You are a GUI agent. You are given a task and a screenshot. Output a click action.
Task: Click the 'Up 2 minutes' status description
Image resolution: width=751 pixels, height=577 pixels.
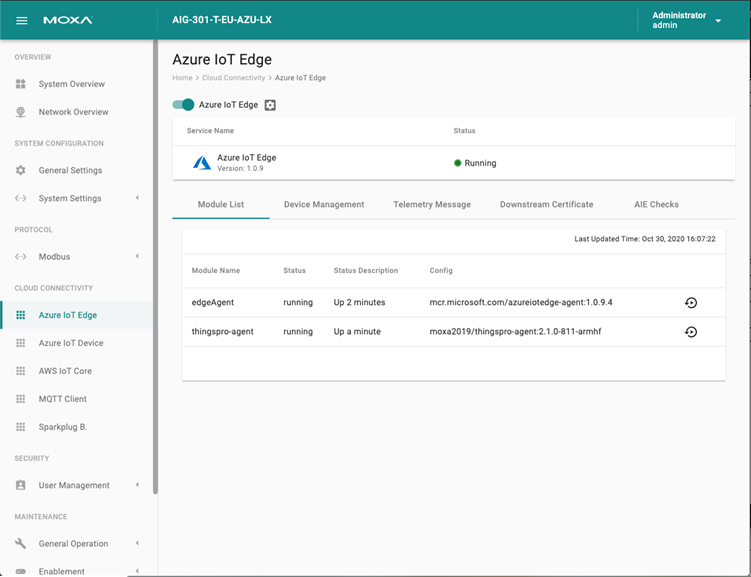(359, 302)
